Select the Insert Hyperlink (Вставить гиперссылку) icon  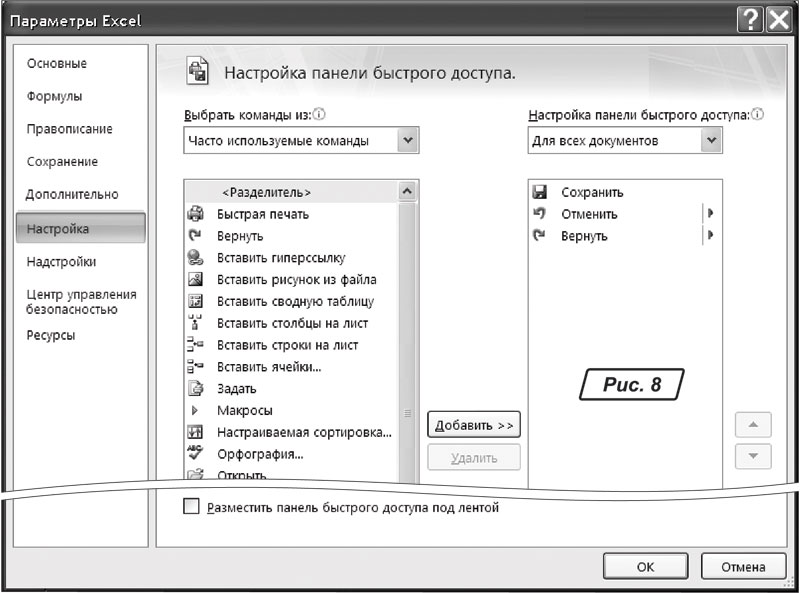click(196, 258)
